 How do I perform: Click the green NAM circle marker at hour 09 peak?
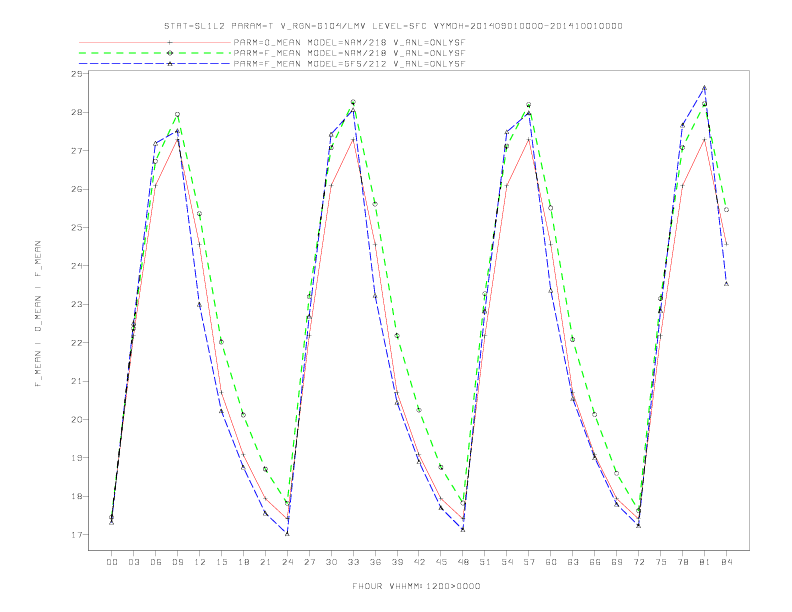click(x=177, y=115)
